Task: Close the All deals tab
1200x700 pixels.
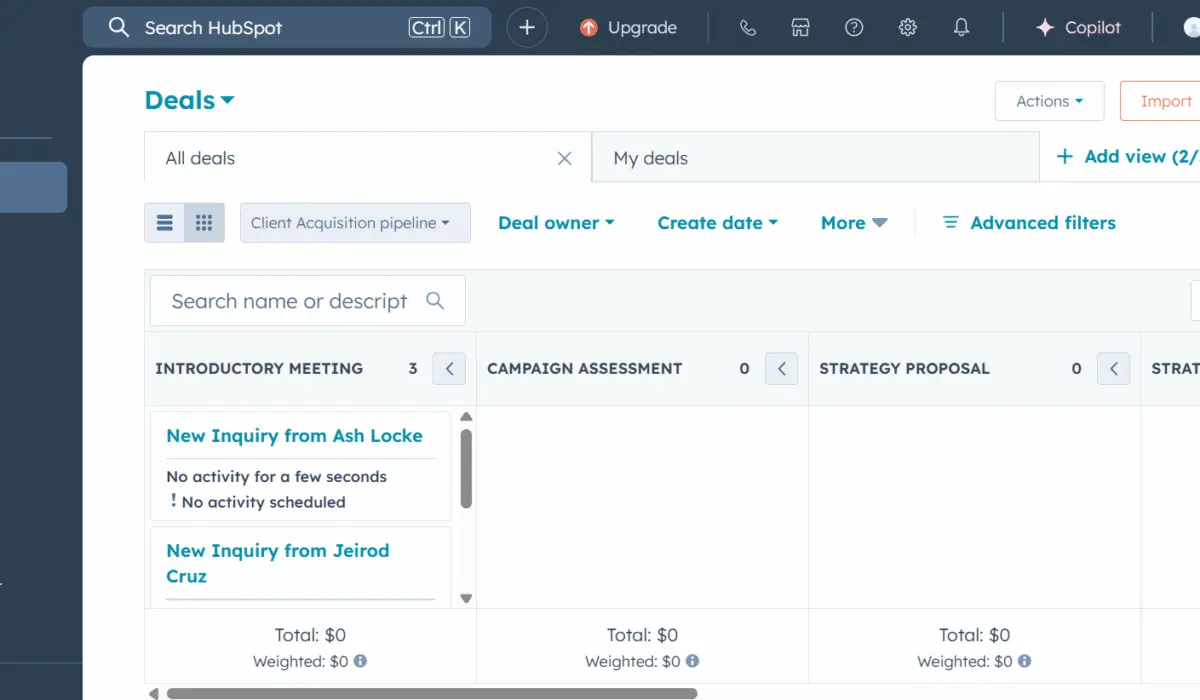Action: coord(564,158)
